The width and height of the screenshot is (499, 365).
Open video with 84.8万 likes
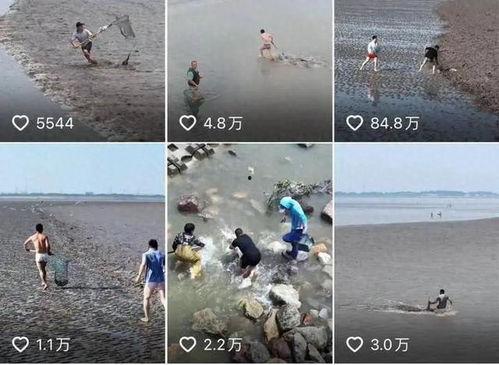(x=417, y=71)
